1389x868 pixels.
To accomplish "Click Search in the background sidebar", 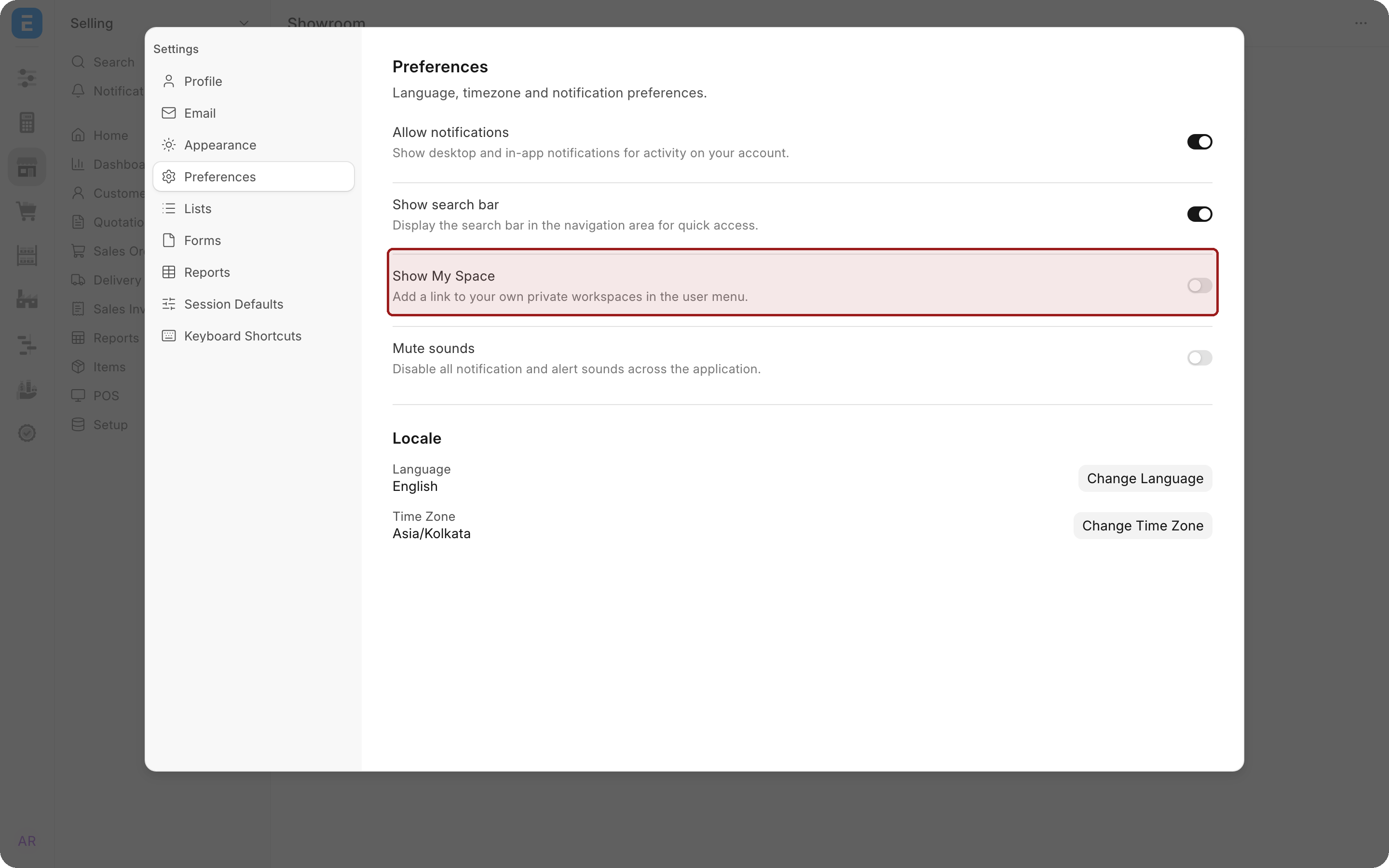I will pos(103,62).
